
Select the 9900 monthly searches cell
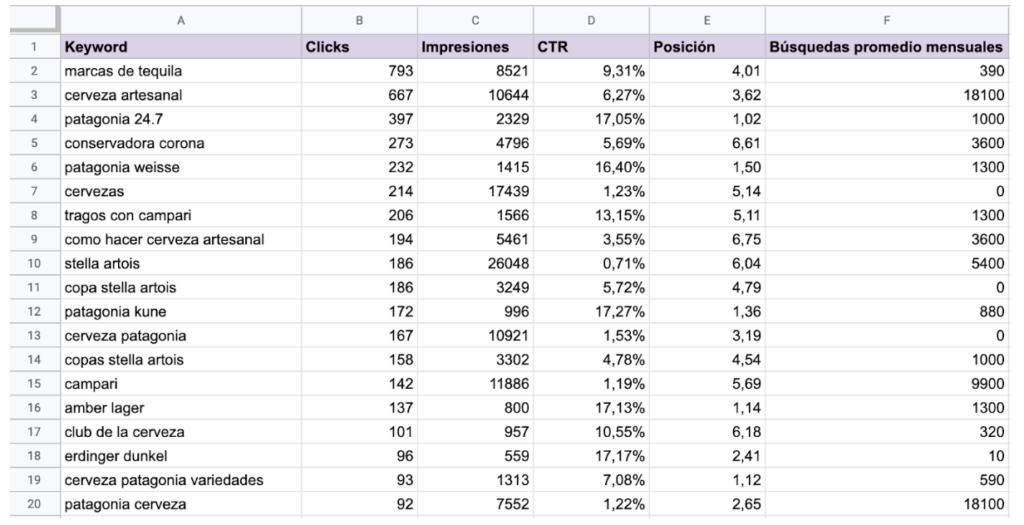[887, 383]
